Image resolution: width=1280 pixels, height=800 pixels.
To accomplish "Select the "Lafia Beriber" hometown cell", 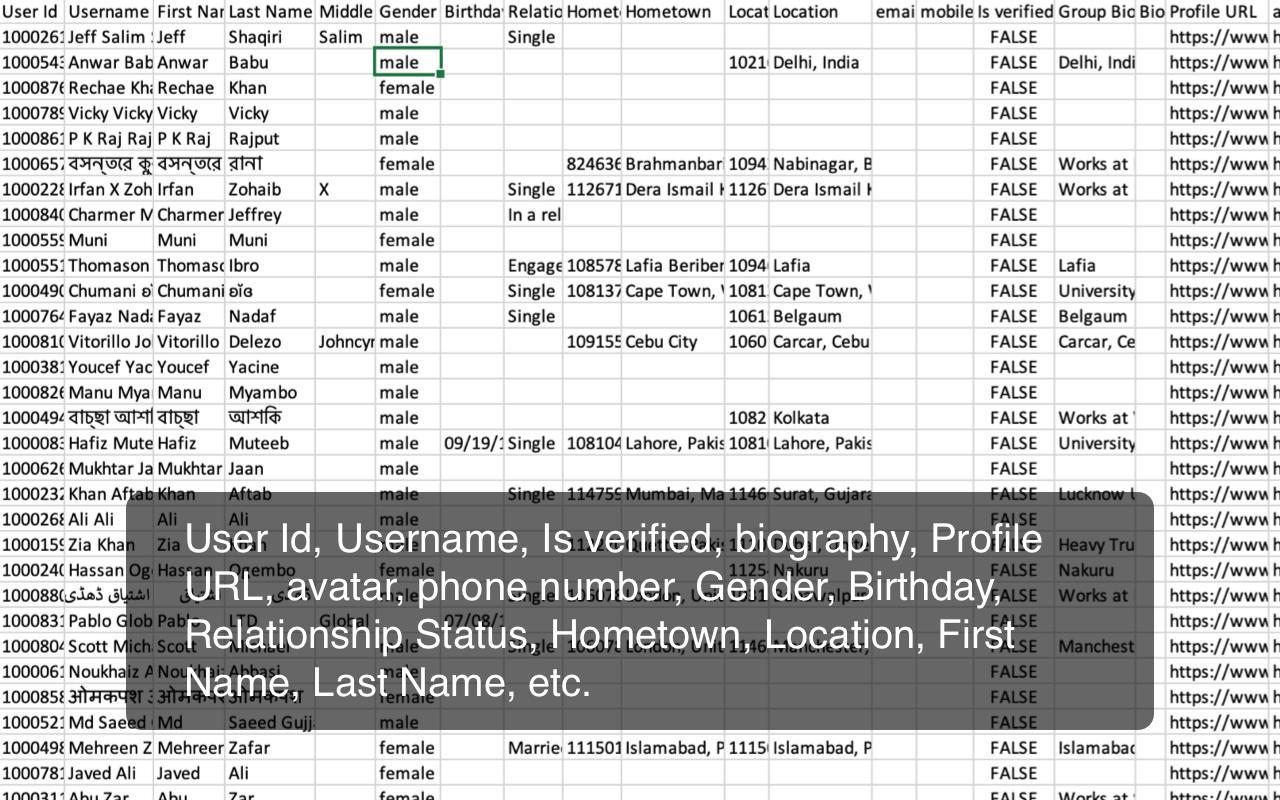I will point(673,266).
